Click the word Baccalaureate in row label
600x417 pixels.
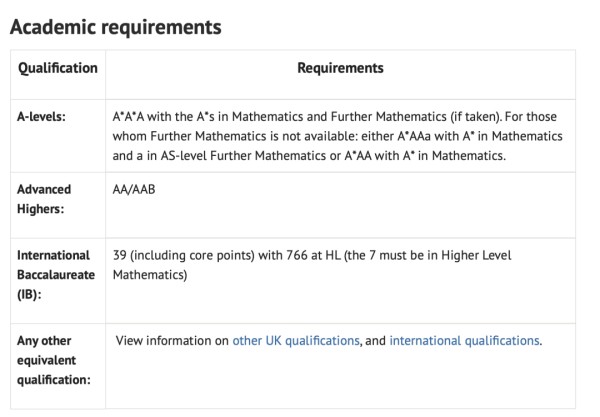tap(56, 275)
